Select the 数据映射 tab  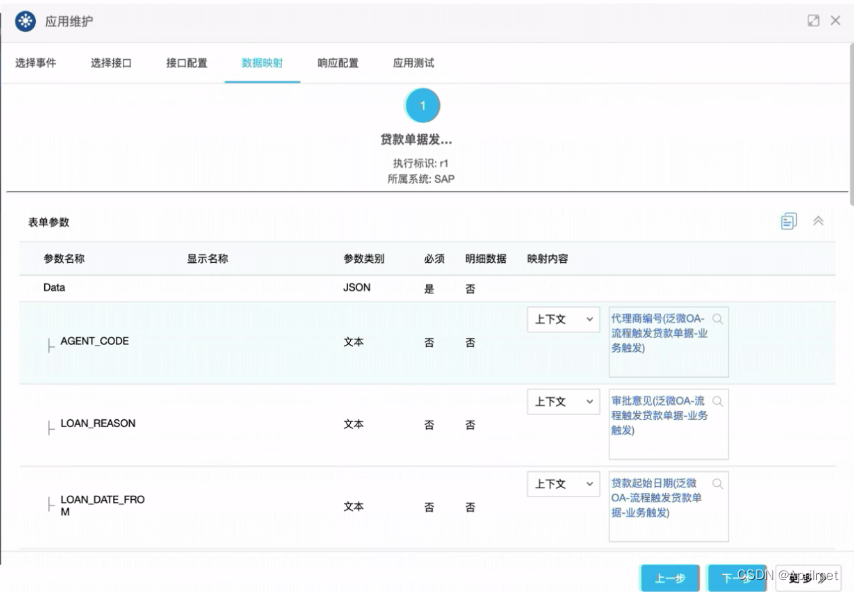pos(262,63)
